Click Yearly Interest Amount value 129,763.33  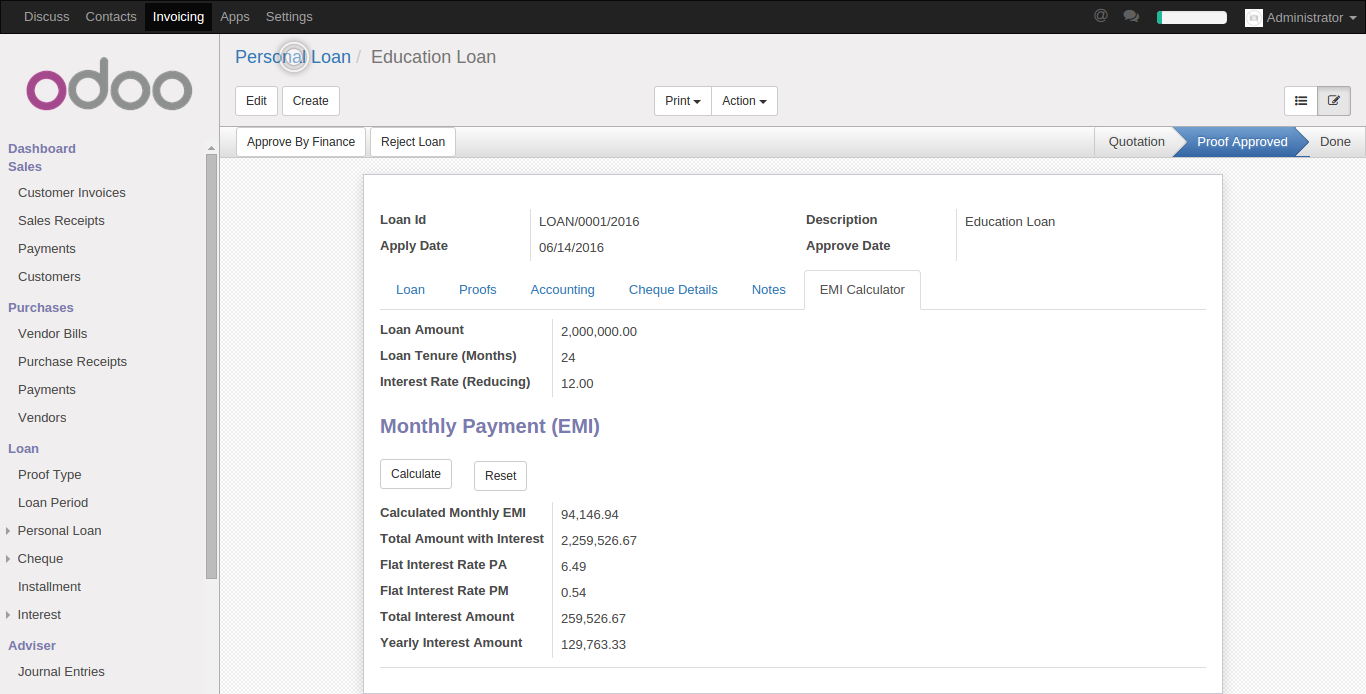[x=594, y=645]
